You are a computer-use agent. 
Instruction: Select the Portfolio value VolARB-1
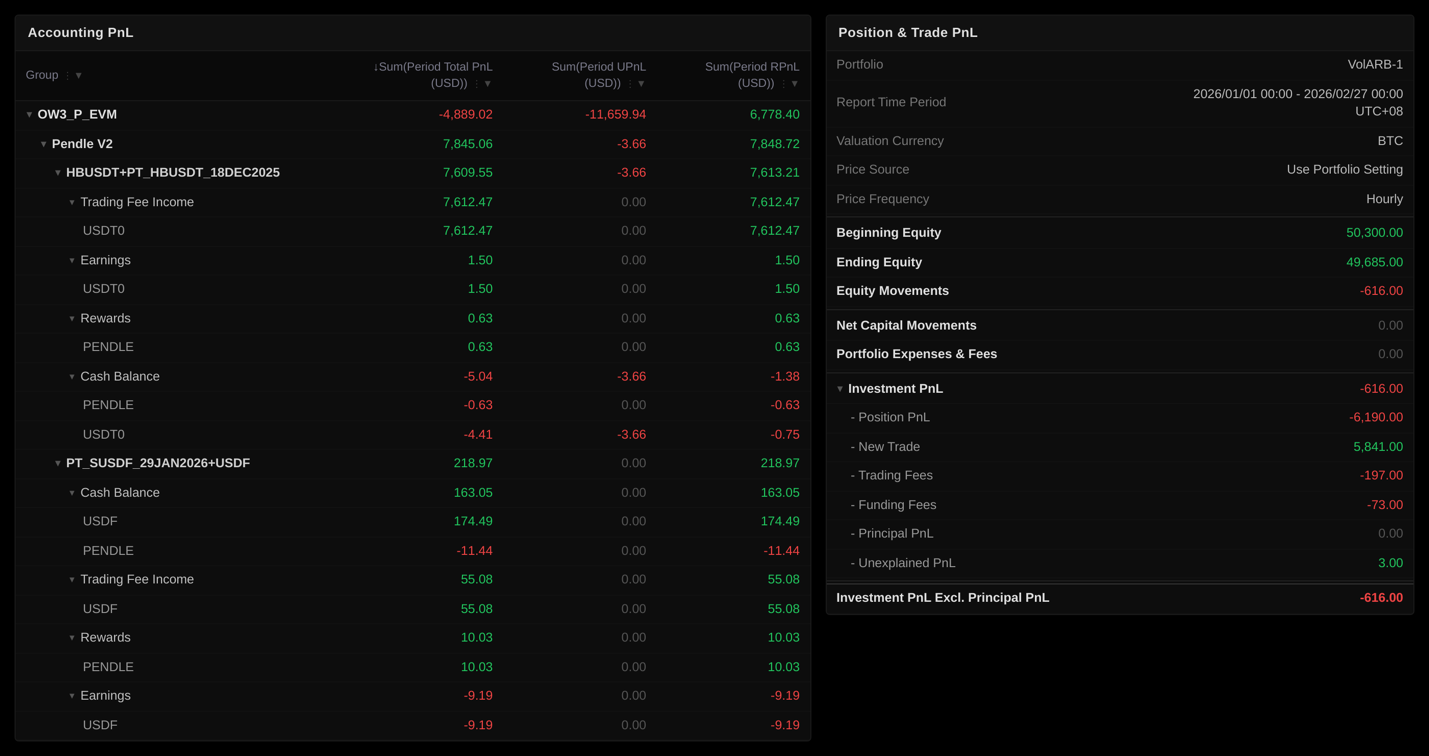(1375, 65)
